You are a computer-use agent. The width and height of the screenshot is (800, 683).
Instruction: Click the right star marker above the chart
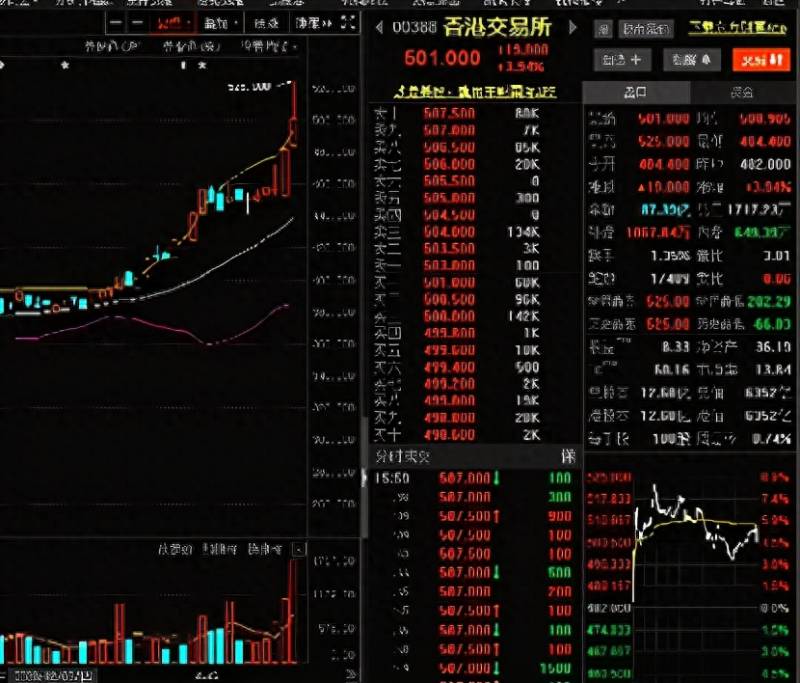click(x=202, y=65)
